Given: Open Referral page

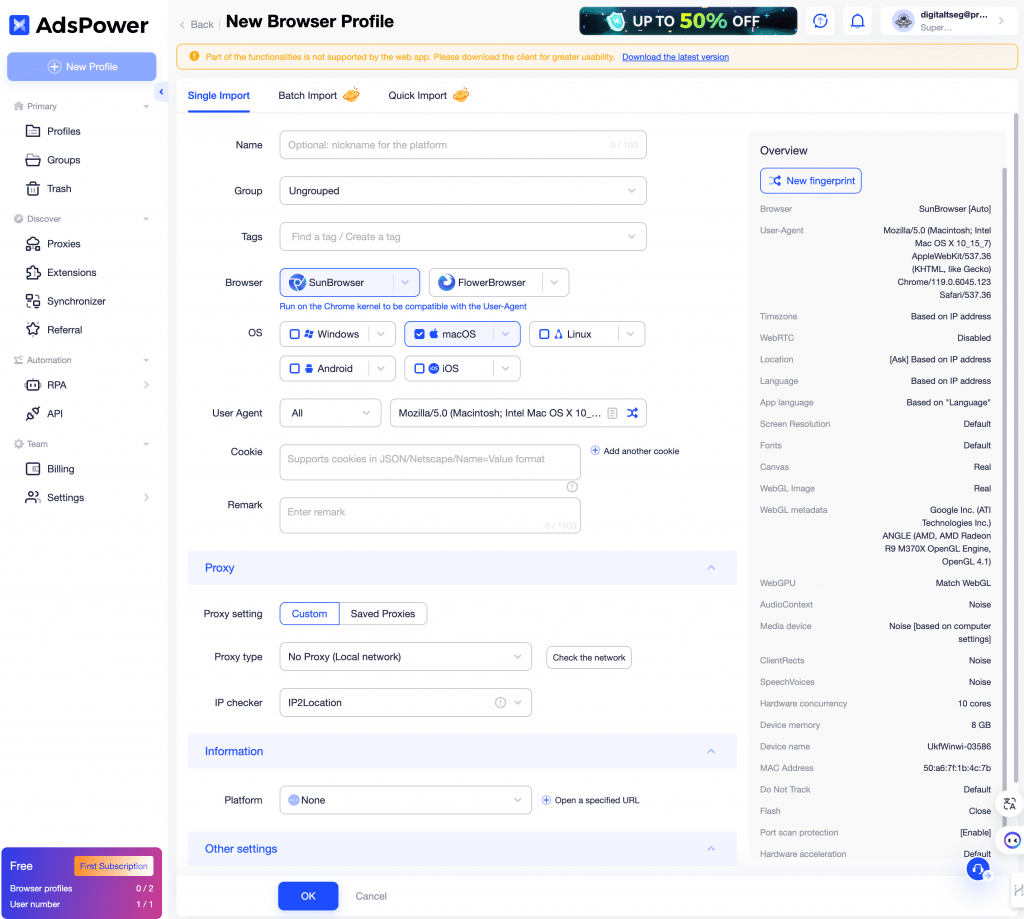Looking at the screenshot, I should coord(64,330).
